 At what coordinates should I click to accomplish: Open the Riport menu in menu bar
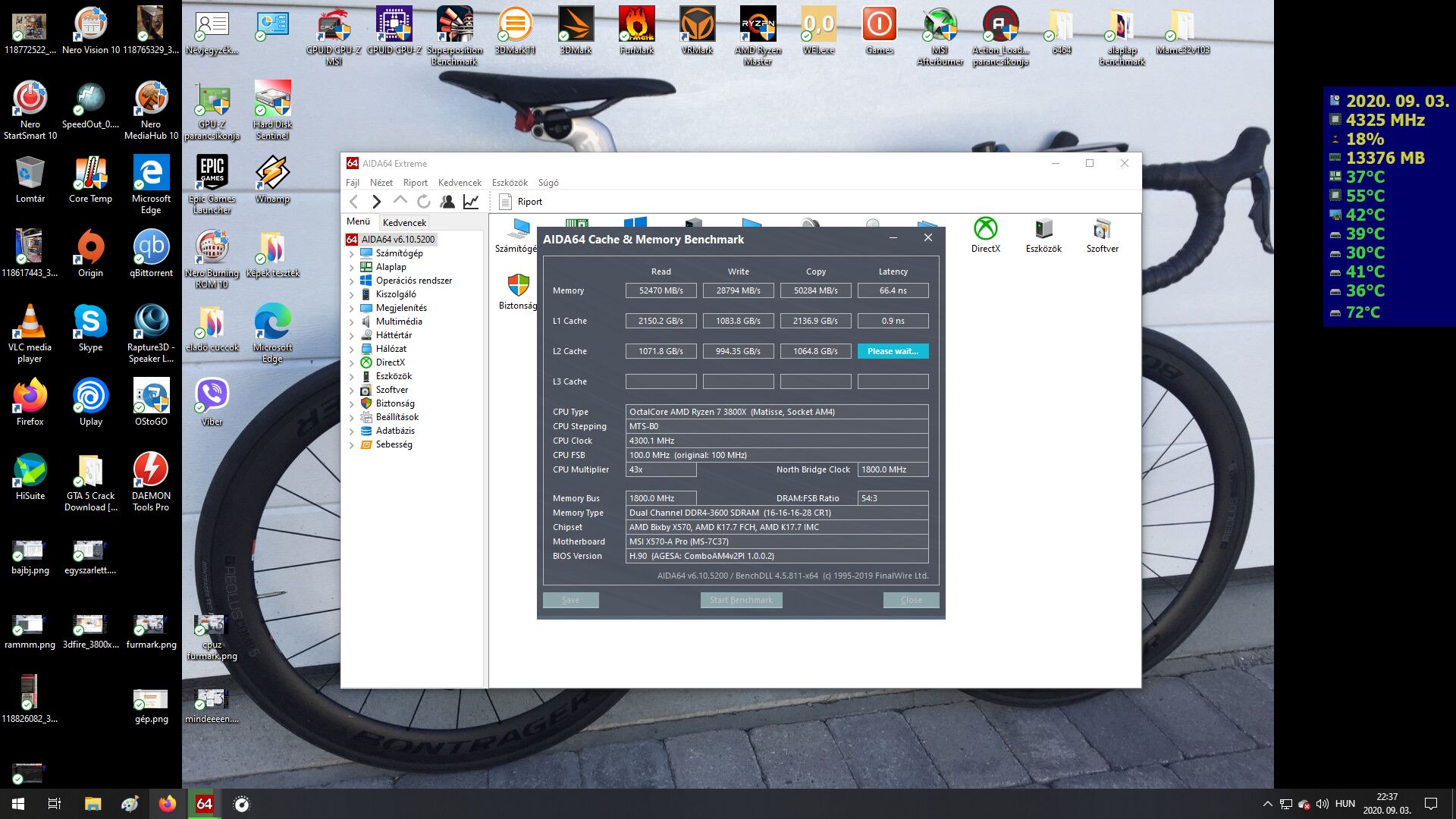point(416,183)
